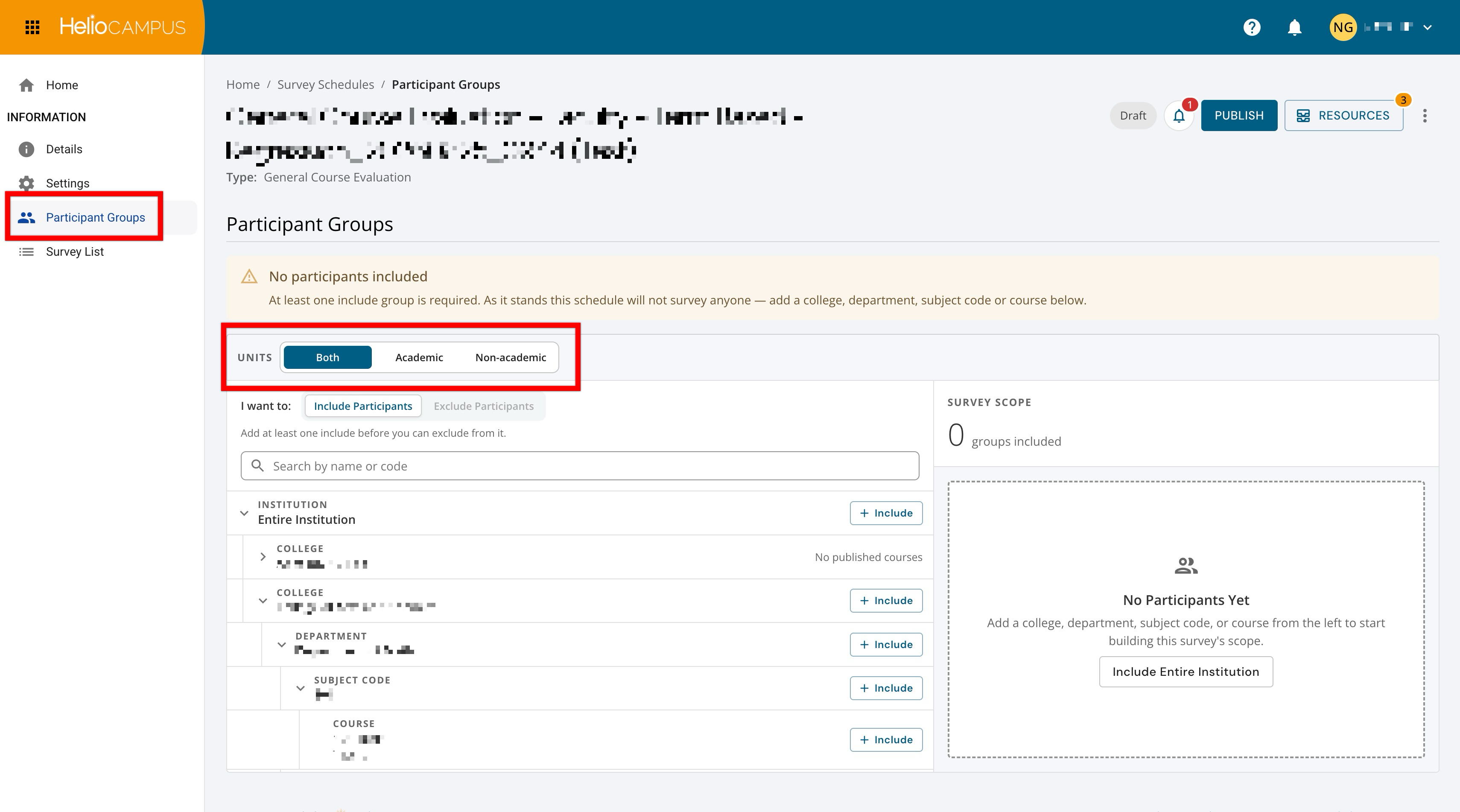
Task: Focus the Search by name or code field
Action: pos(580,466)
